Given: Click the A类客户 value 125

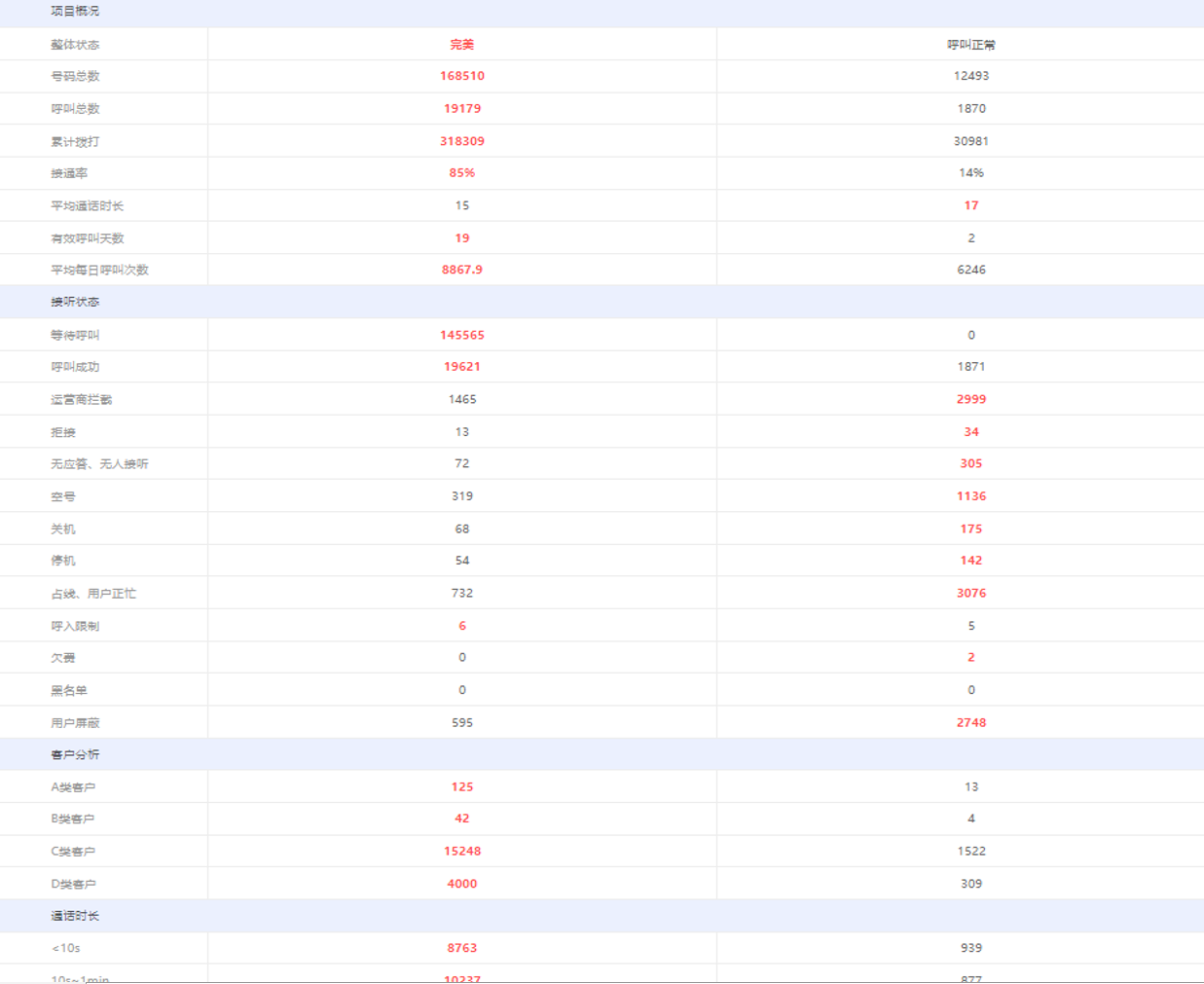Looking at the screenshot, I should 461,787.
